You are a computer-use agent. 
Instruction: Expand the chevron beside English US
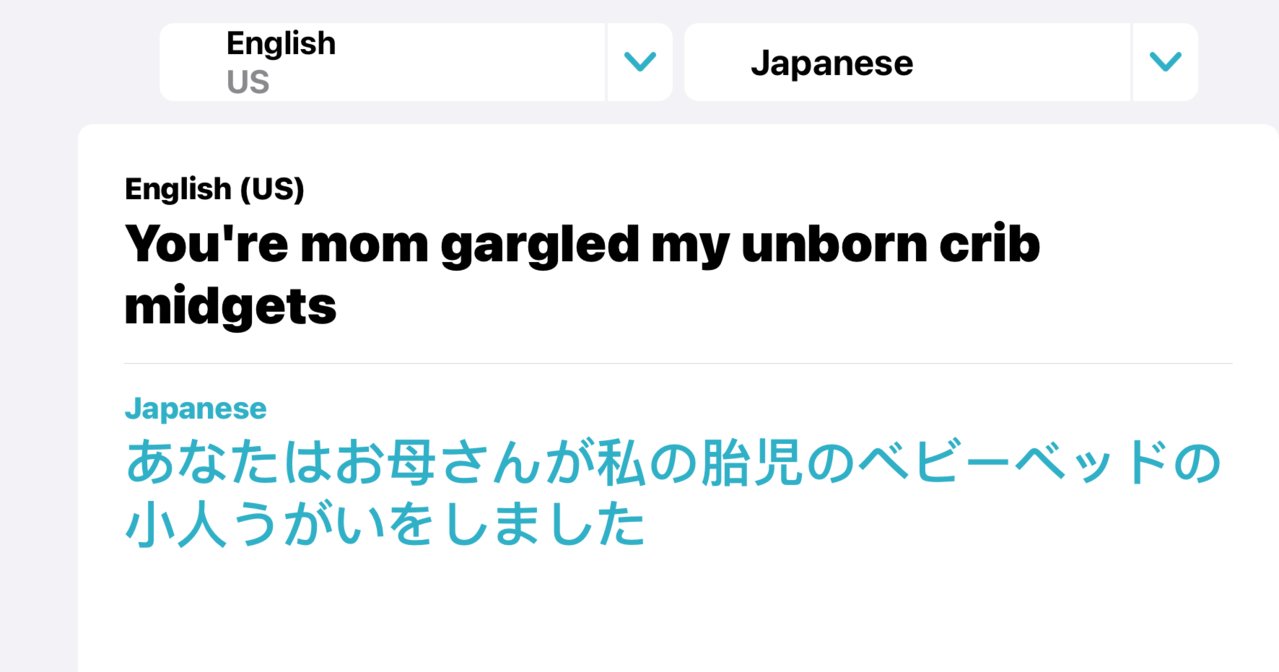[640, 62]
